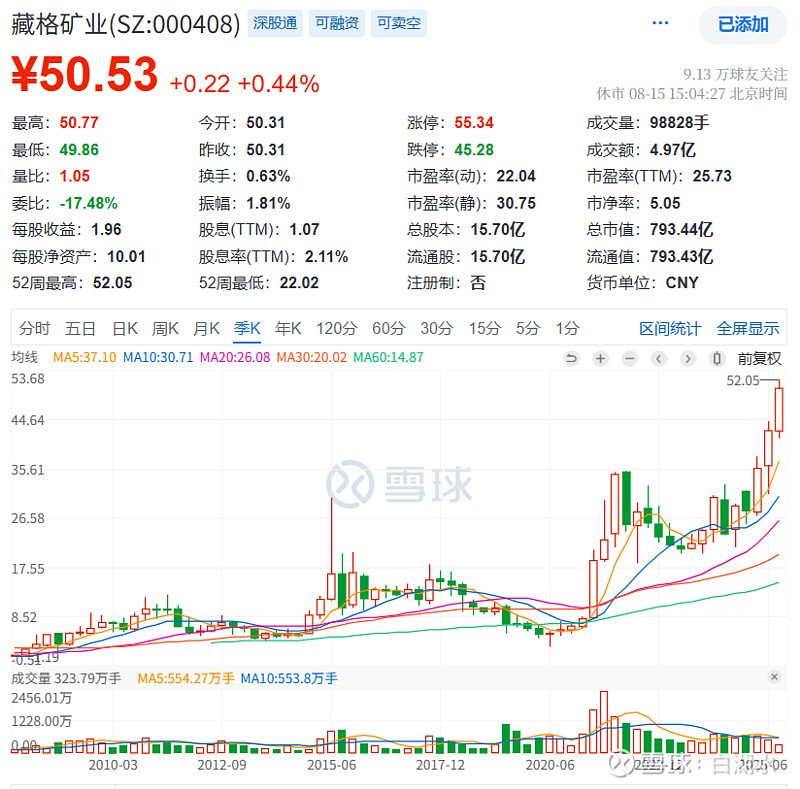The image size is (800, 789).
Task: Switch to 5分 chart tab
Action: (528, 328)
